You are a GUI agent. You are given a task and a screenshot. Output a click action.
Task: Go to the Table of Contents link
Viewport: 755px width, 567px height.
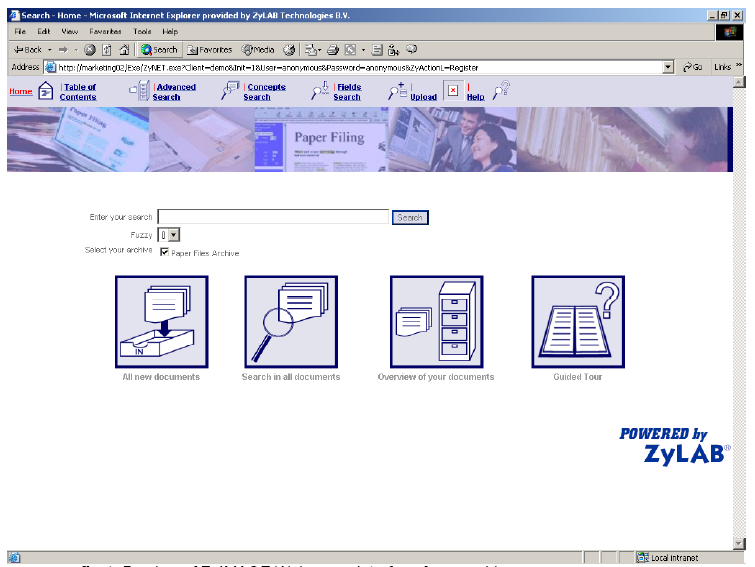coord(79,92)
